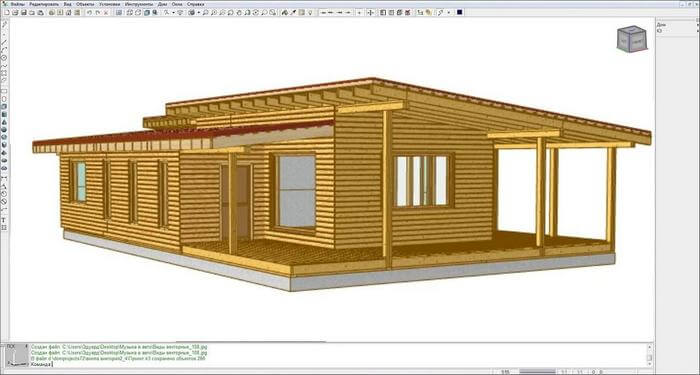
Task: Open the Установки menu
Action: point(109,4)
